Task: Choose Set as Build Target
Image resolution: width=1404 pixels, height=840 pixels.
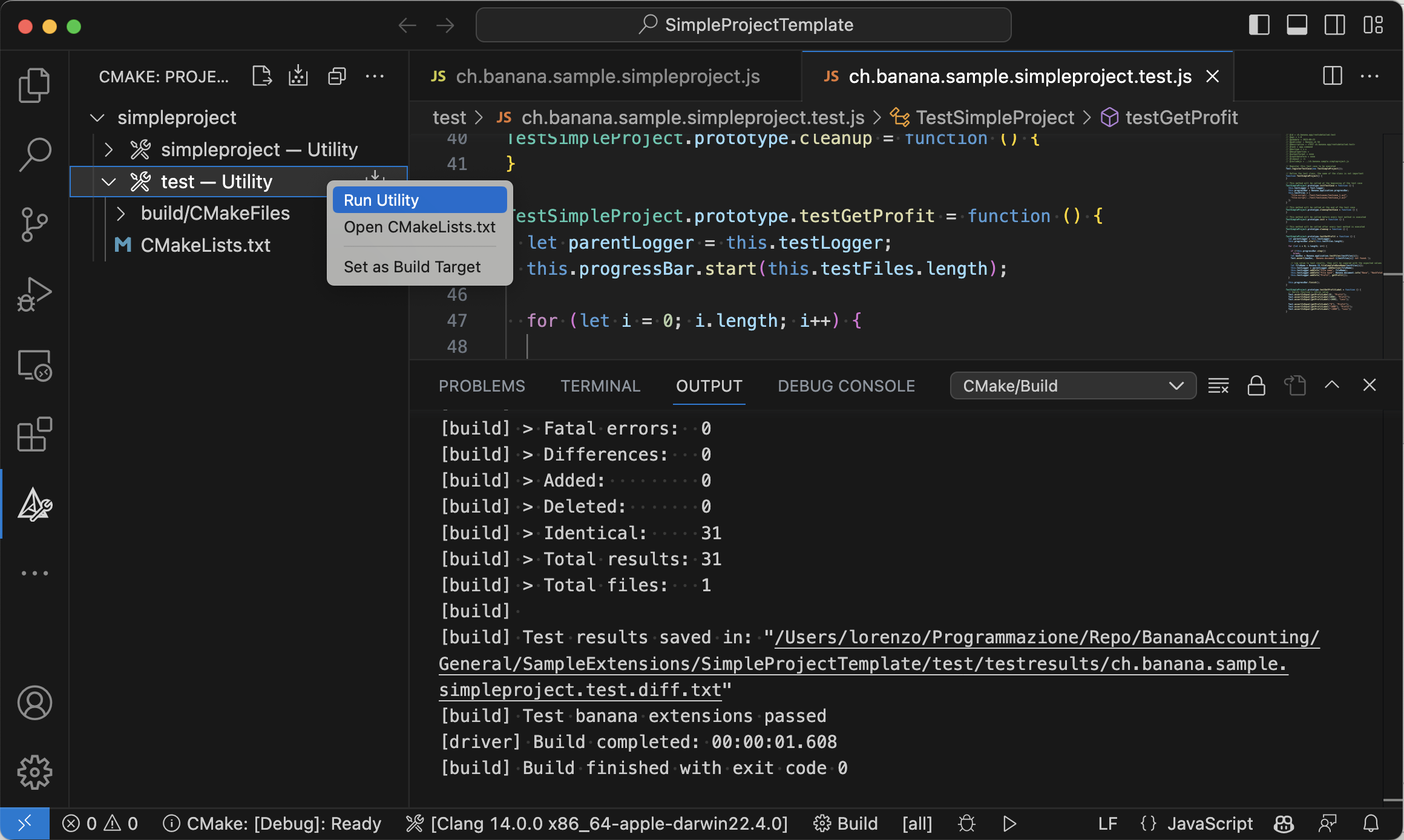Action: tap(419, 267)
